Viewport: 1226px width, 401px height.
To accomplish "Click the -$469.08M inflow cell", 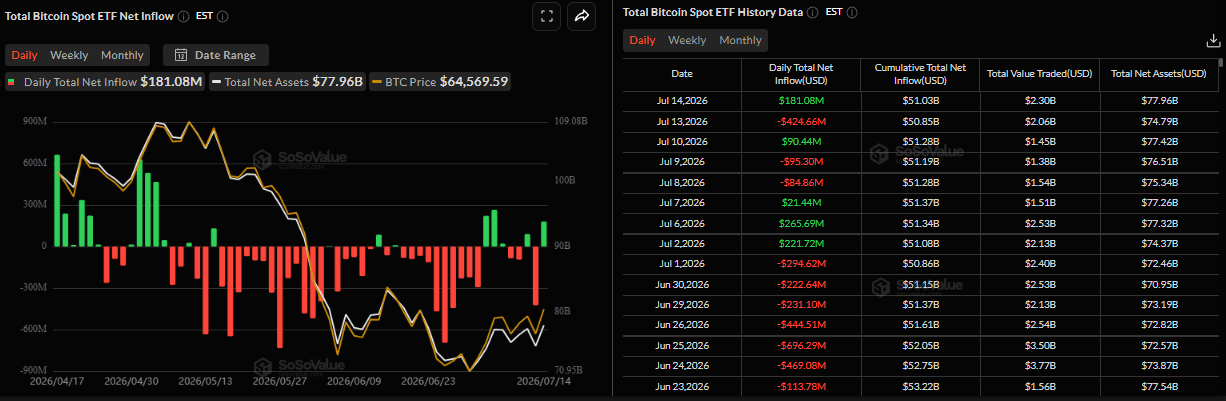I will (800, 366).
